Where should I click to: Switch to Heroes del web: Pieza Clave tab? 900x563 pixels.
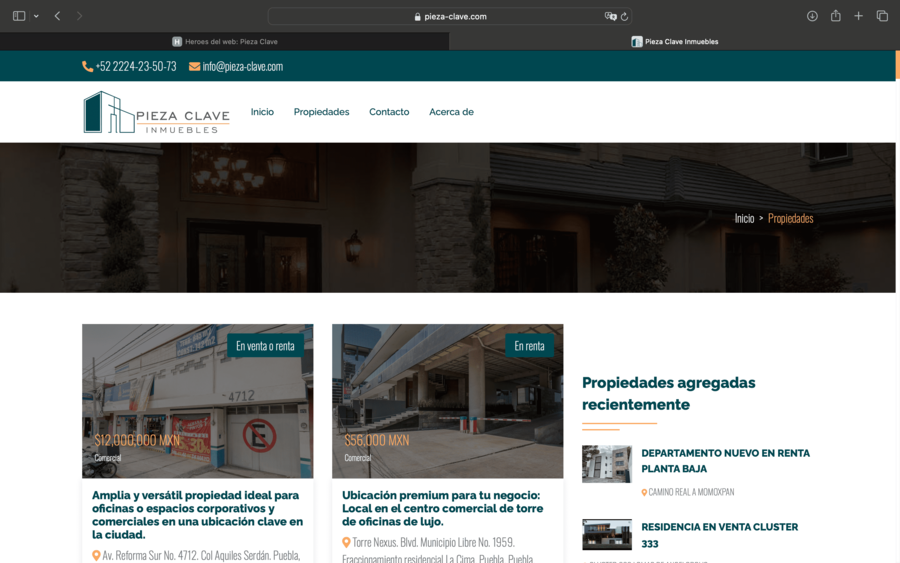point(224,41)
